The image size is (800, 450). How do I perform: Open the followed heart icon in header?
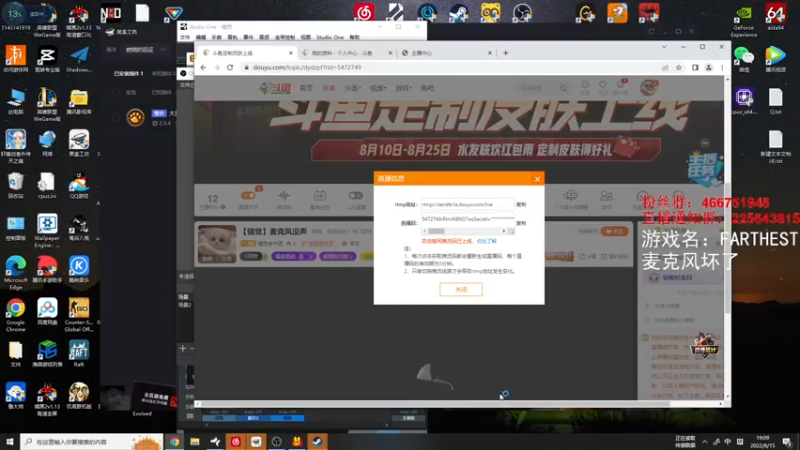coord(603,87)
